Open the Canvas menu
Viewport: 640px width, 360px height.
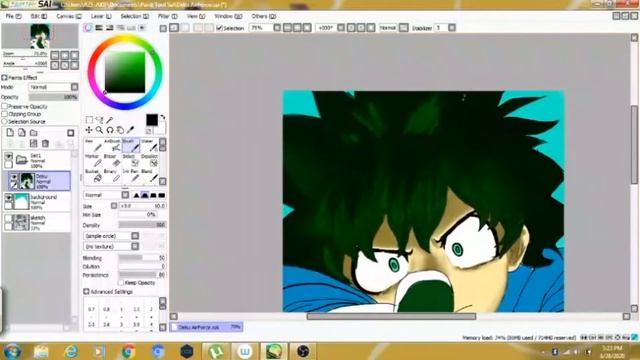69,16
